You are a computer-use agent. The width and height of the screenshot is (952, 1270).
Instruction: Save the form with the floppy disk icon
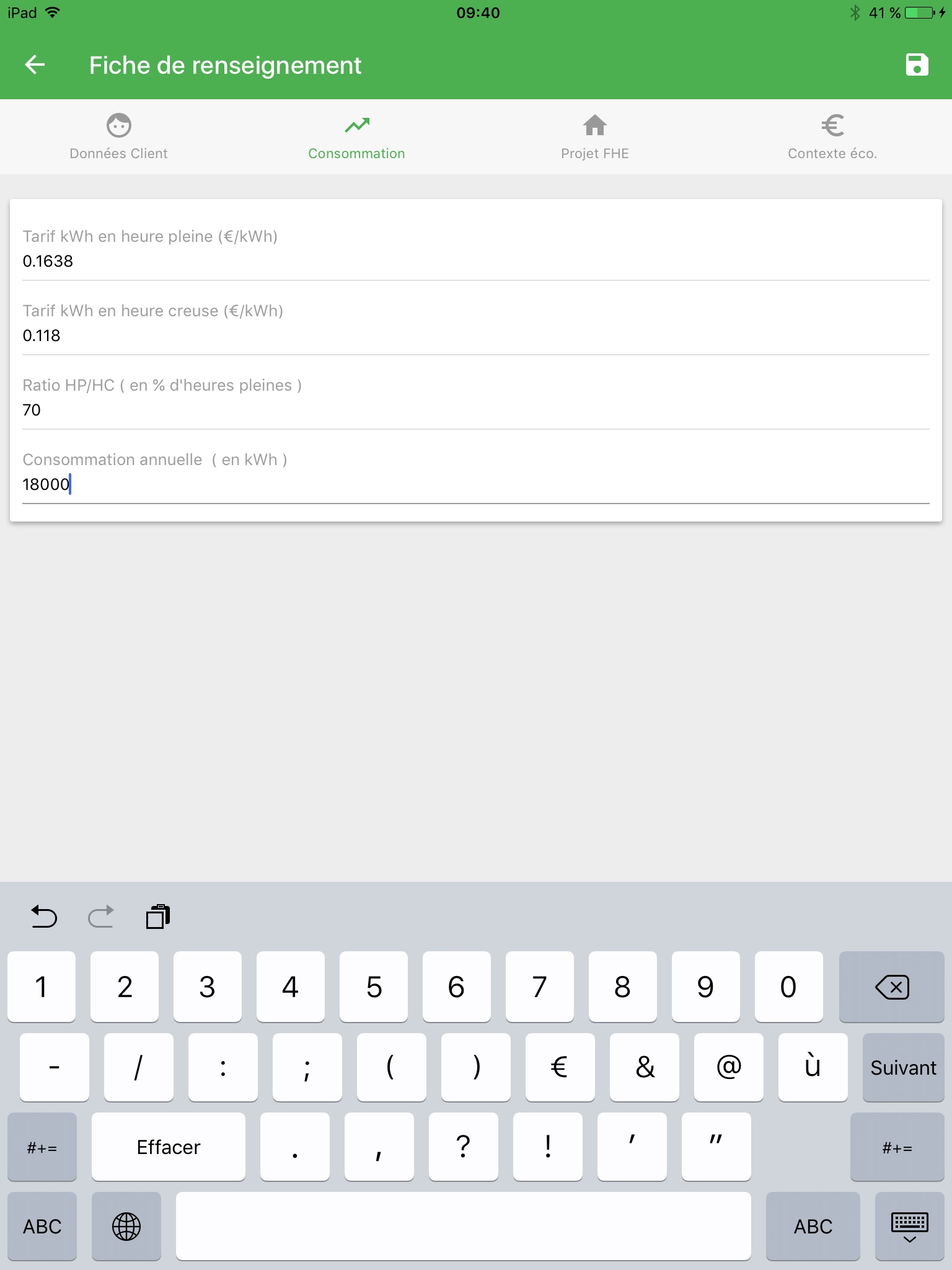click(917, 64)
